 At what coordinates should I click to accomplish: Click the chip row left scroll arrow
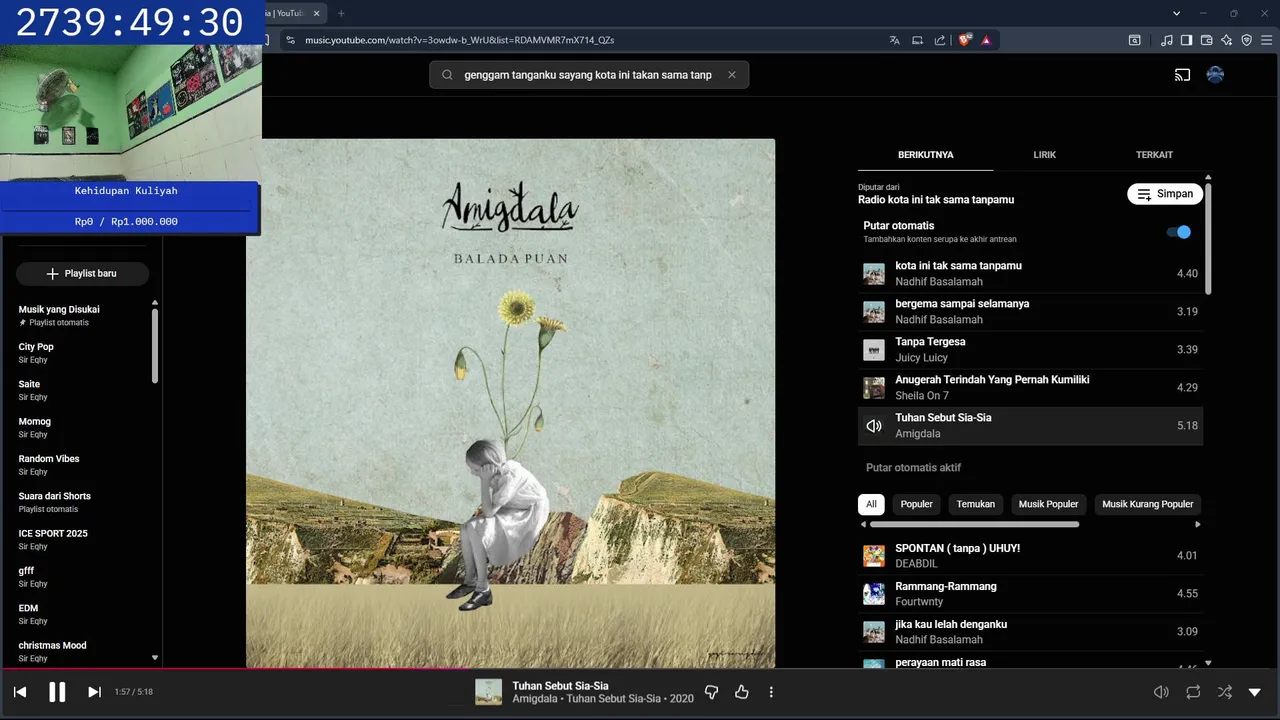[x=864, y=524]
